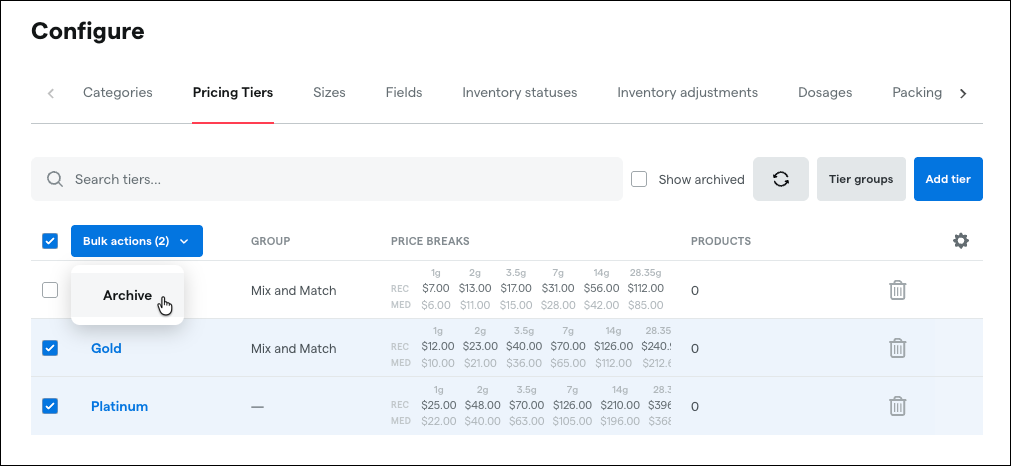Open the Packing tab
This screenshot has height=466, width=1011.
(x=917, y=93)
